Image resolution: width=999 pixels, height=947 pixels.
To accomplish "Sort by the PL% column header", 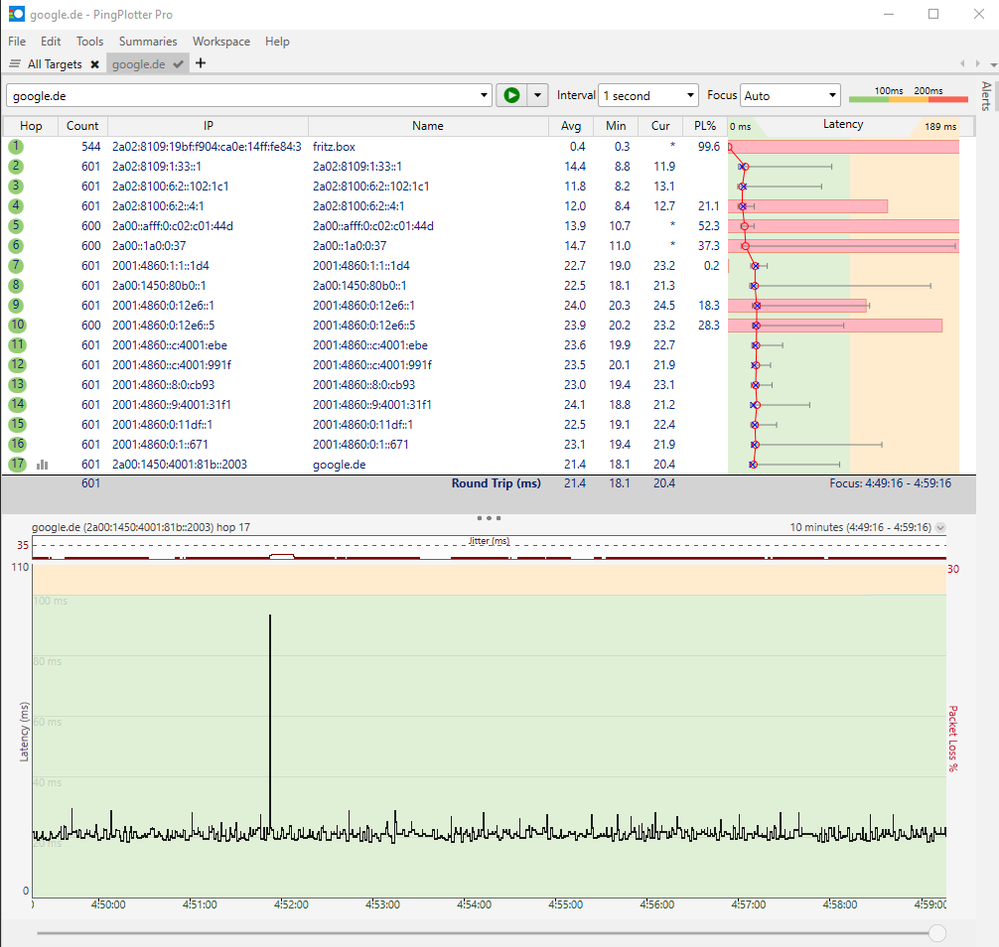I will click(x=705, y=126).
